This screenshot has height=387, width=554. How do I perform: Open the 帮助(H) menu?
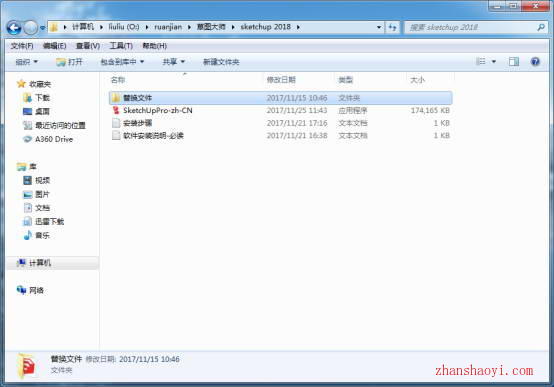154,46
